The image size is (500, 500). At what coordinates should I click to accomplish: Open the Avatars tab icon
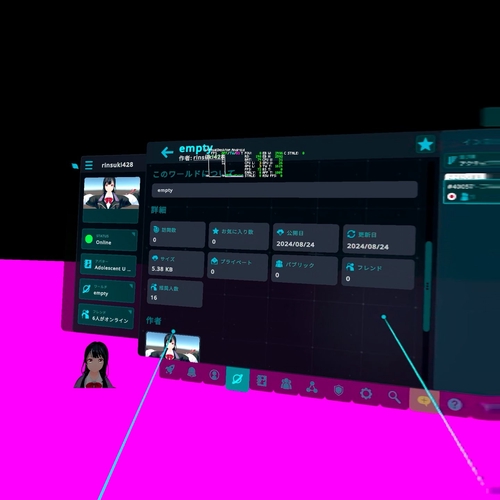[x=261, y=381]
